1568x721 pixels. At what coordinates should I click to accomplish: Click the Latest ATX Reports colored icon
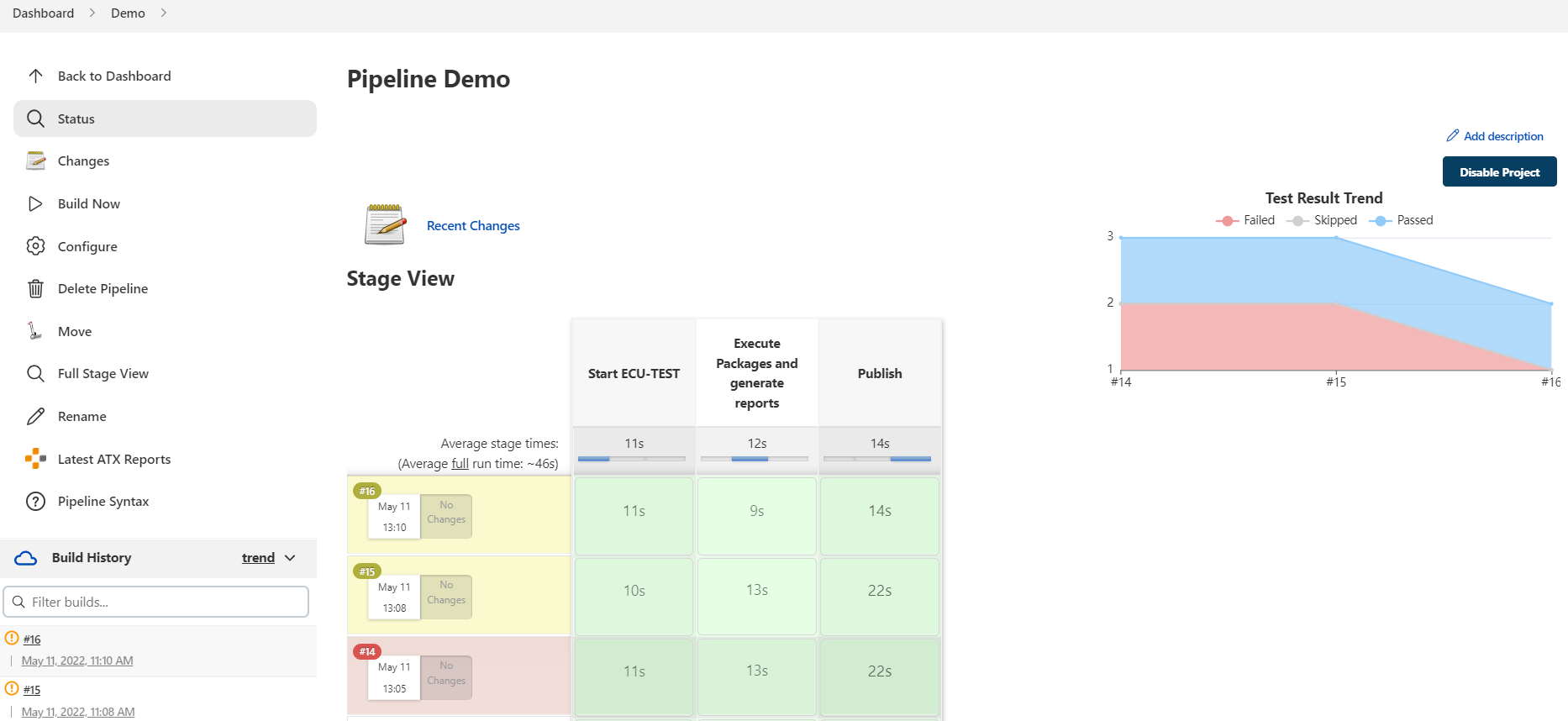tap(35, 459)
